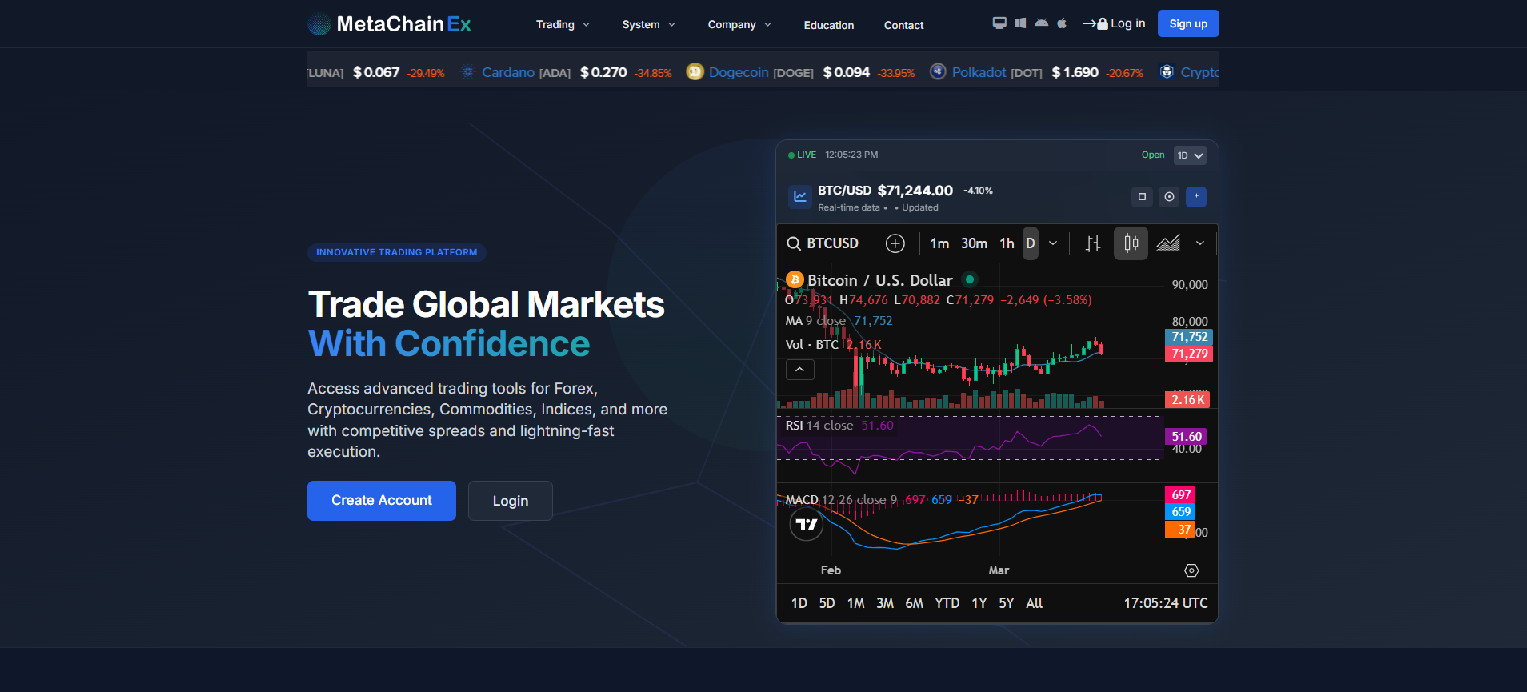The width and height of the screenshot is (1527, 692).
Task: Set chart range to YTD
Action: click(x=947, y=603)
